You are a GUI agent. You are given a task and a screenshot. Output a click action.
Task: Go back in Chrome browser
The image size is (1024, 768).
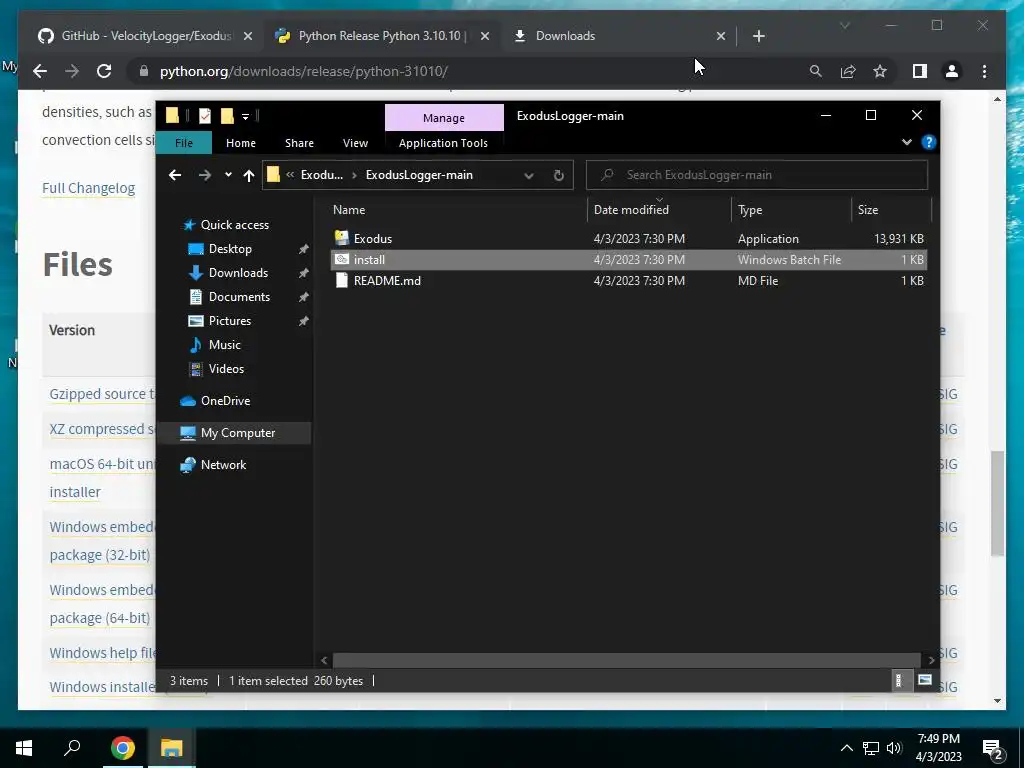click(x=40, y=71)
